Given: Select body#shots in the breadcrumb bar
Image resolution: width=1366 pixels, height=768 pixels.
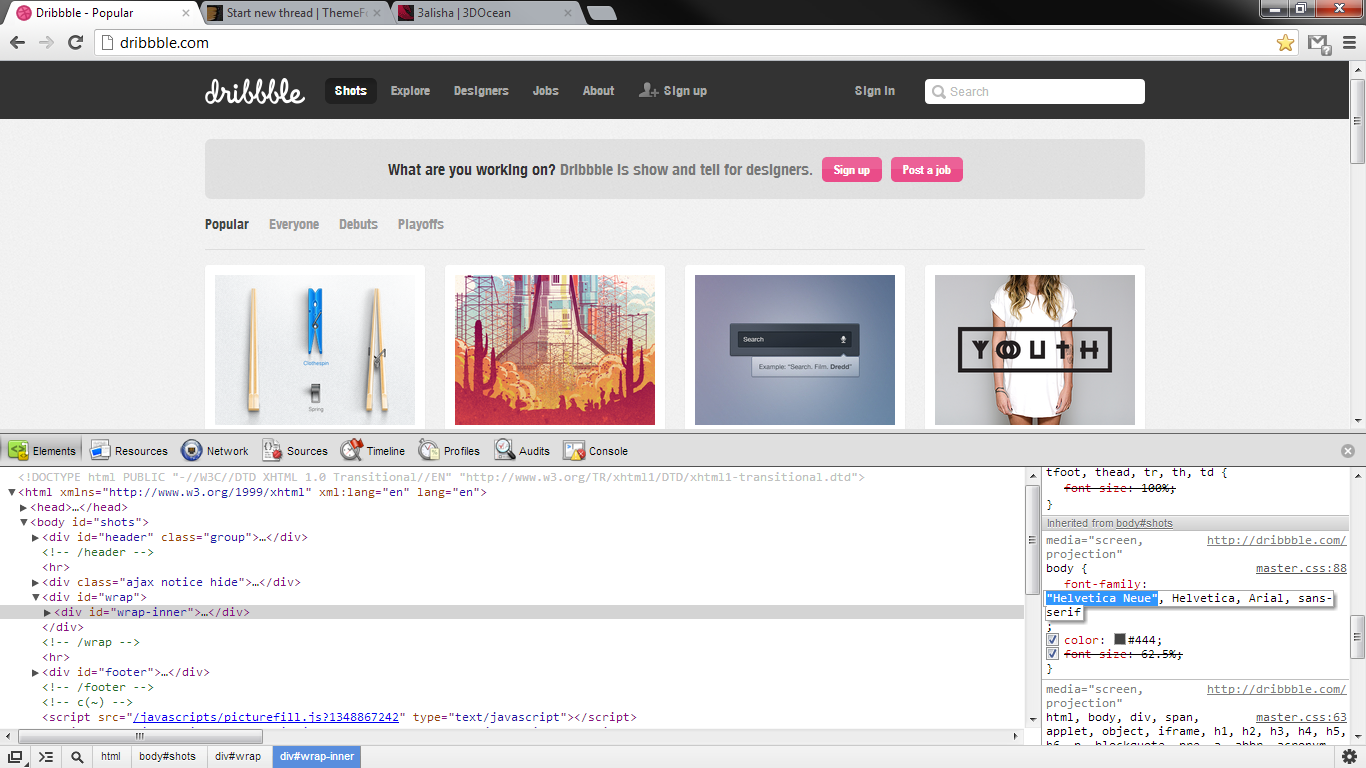Looking at the screenshot, I should 167,757.
